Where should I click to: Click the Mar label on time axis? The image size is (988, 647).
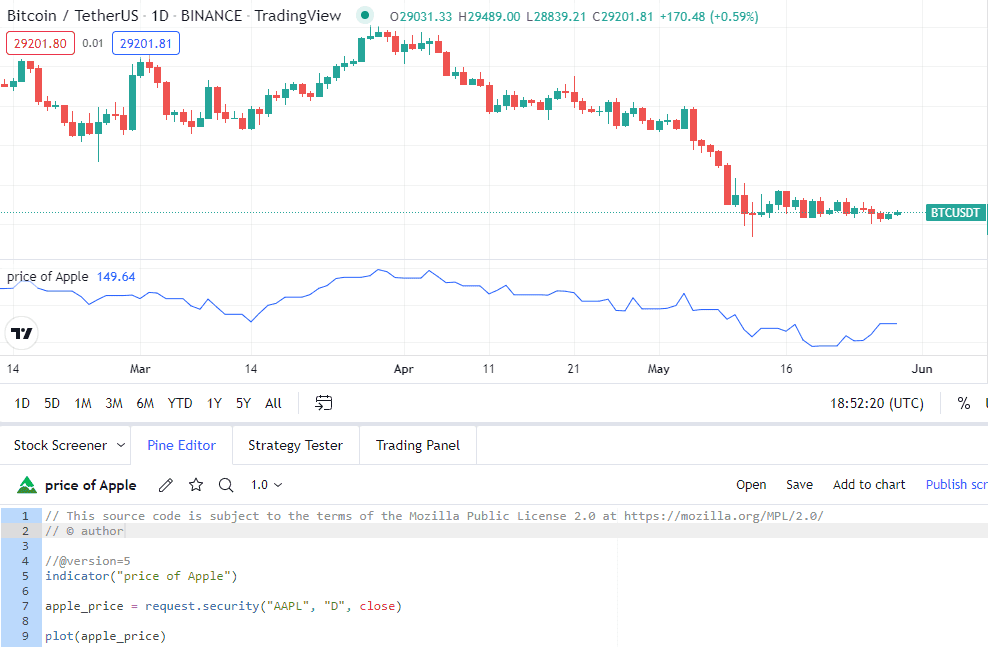pyautogui.click(x=140, y=369)
